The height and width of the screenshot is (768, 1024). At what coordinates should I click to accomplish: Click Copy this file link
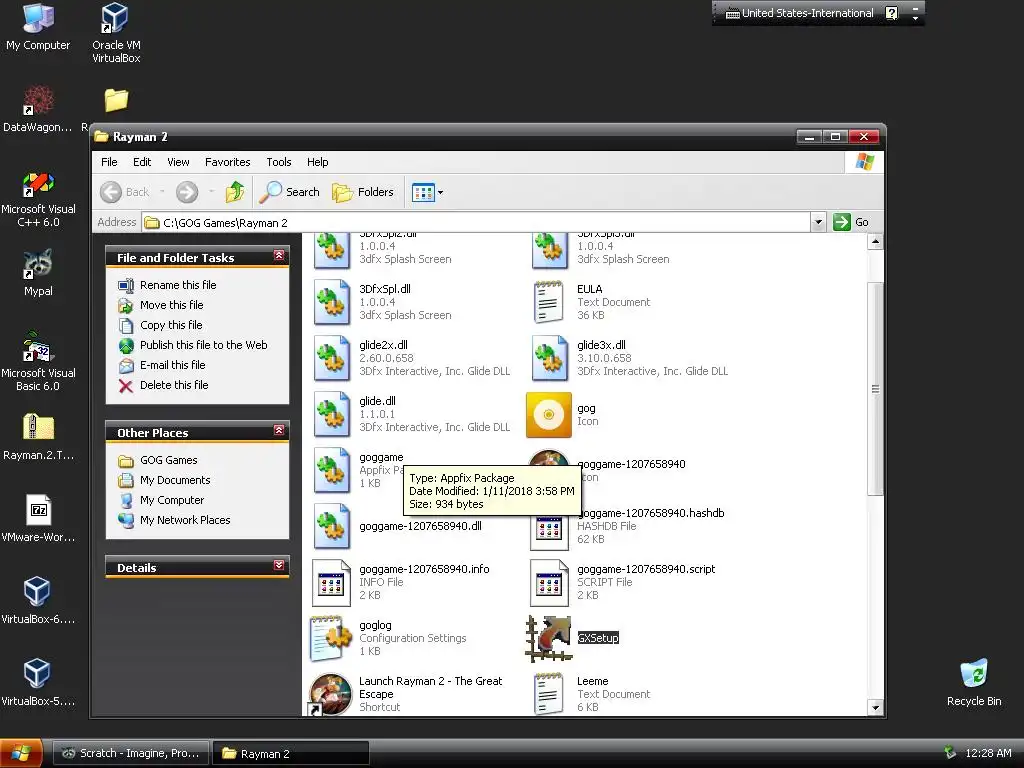click(x=171, y=325)
